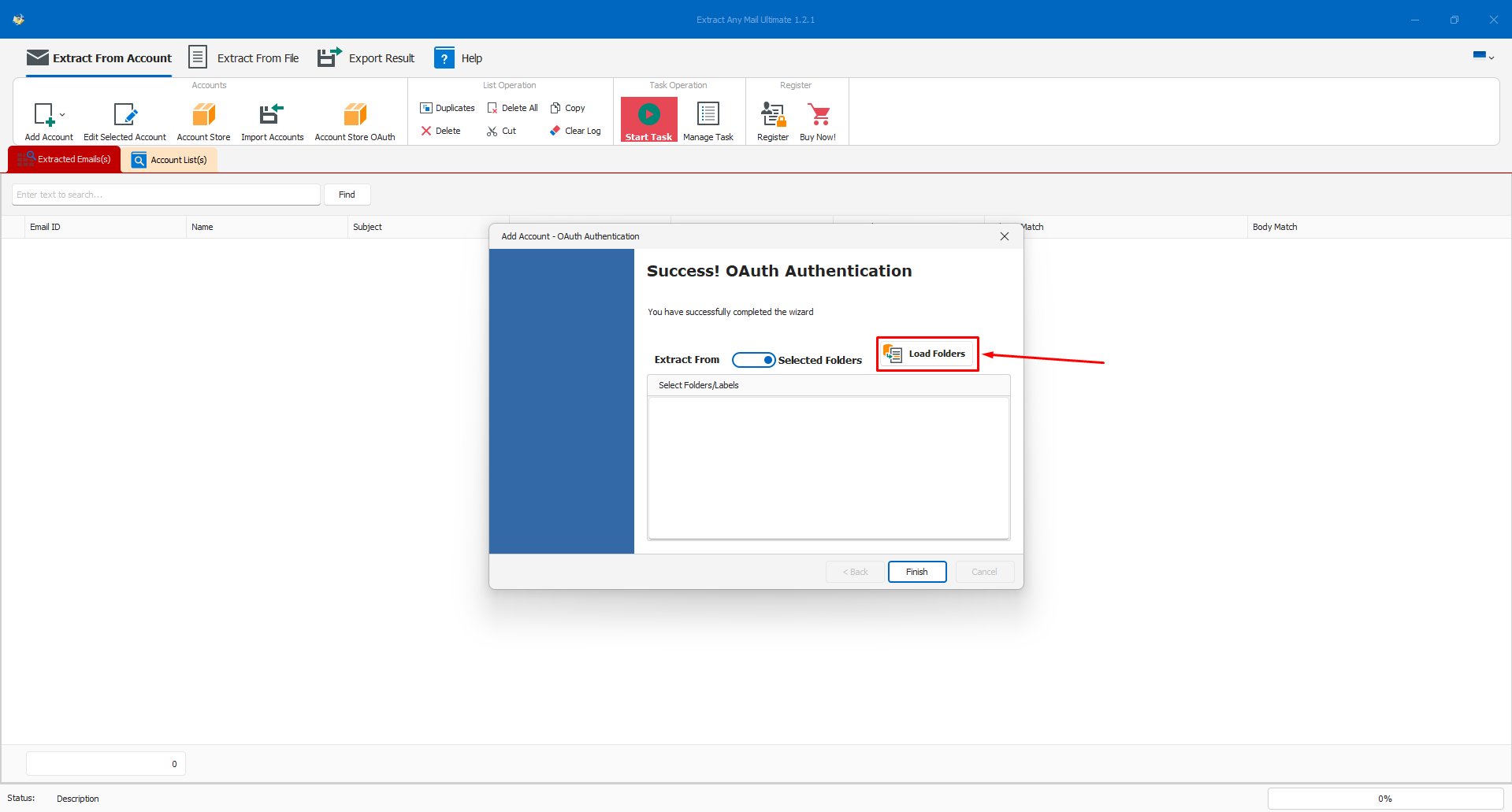The height and width of the screenshot is (812, 1512).
Task: Close the OAuth Authentication dialog
Action: point(1004,236)
